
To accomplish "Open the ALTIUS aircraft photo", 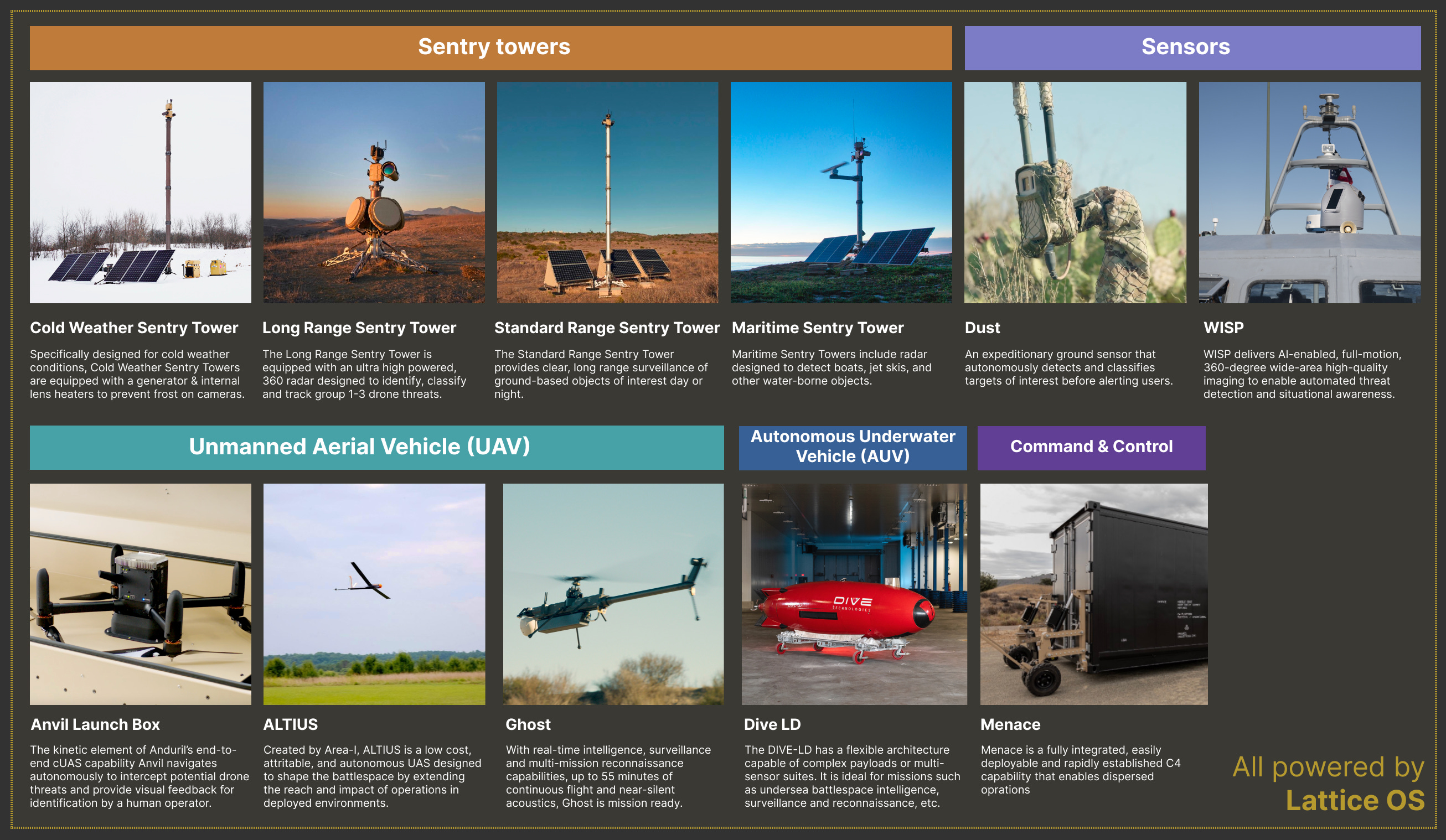I will coord(374,594).
